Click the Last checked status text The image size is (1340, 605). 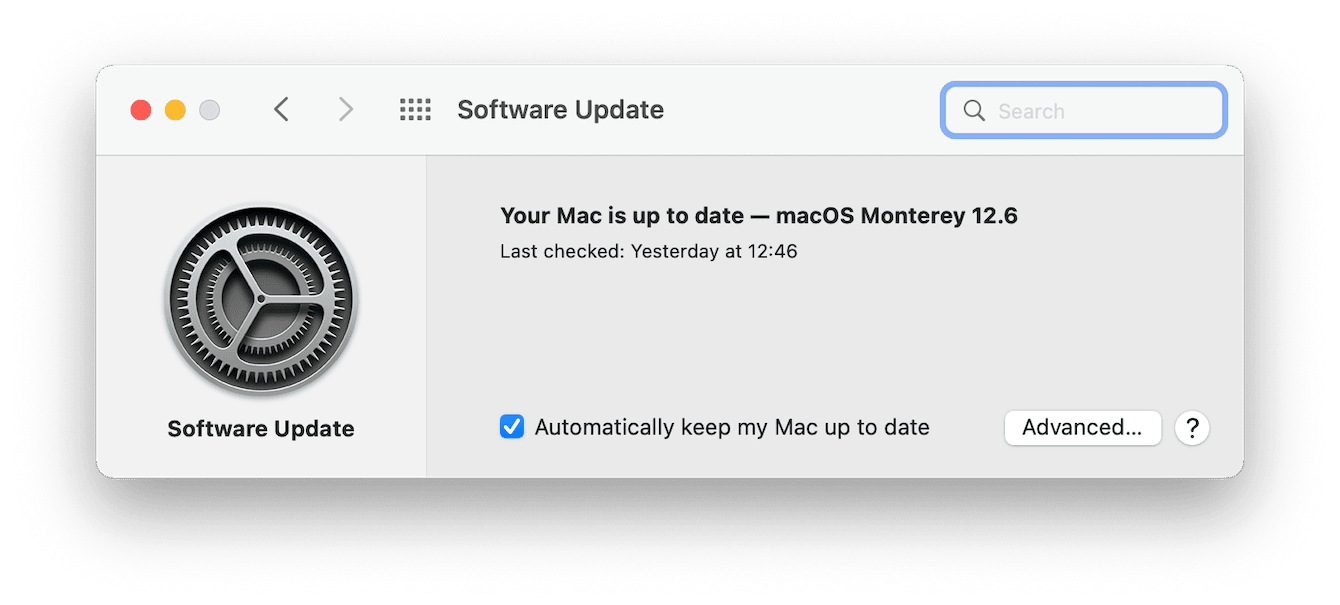click(x=649, y=251)
